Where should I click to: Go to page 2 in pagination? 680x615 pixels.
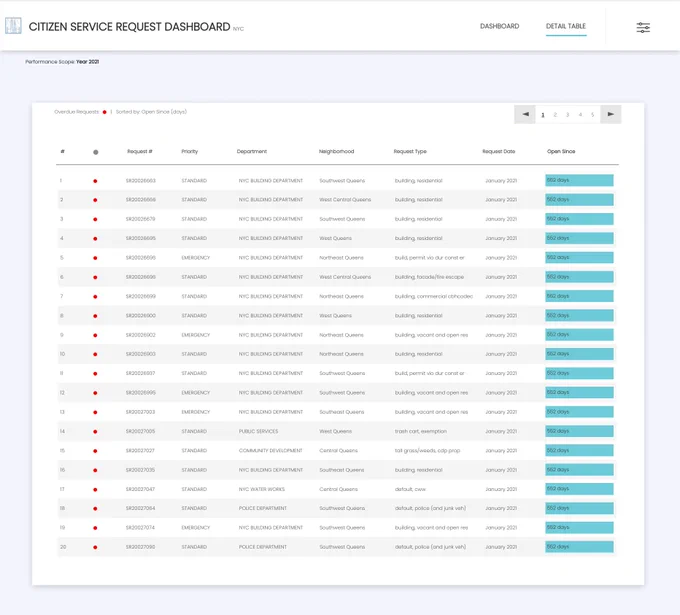(x=555, y=115)
